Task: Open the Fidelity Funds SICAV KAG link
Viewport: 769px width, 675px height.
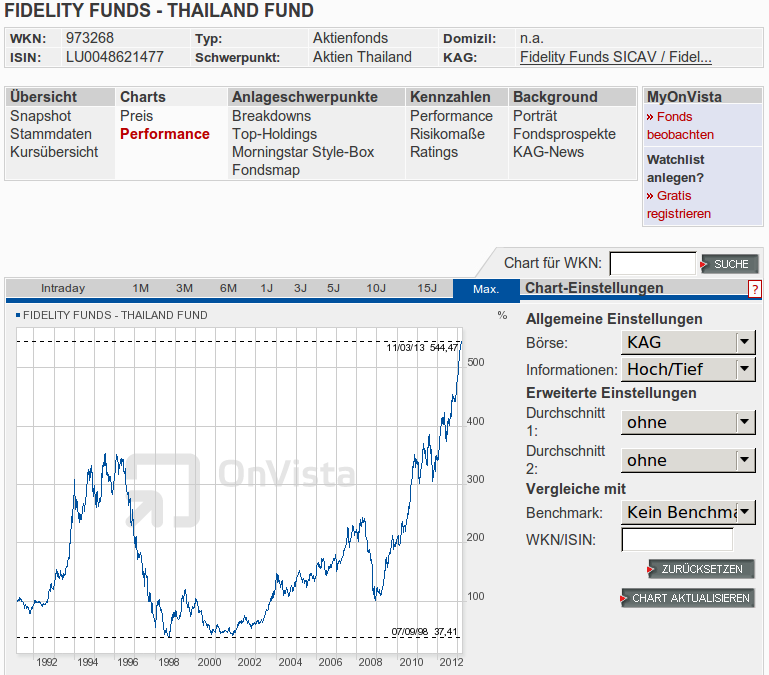Action: (615, 57)
